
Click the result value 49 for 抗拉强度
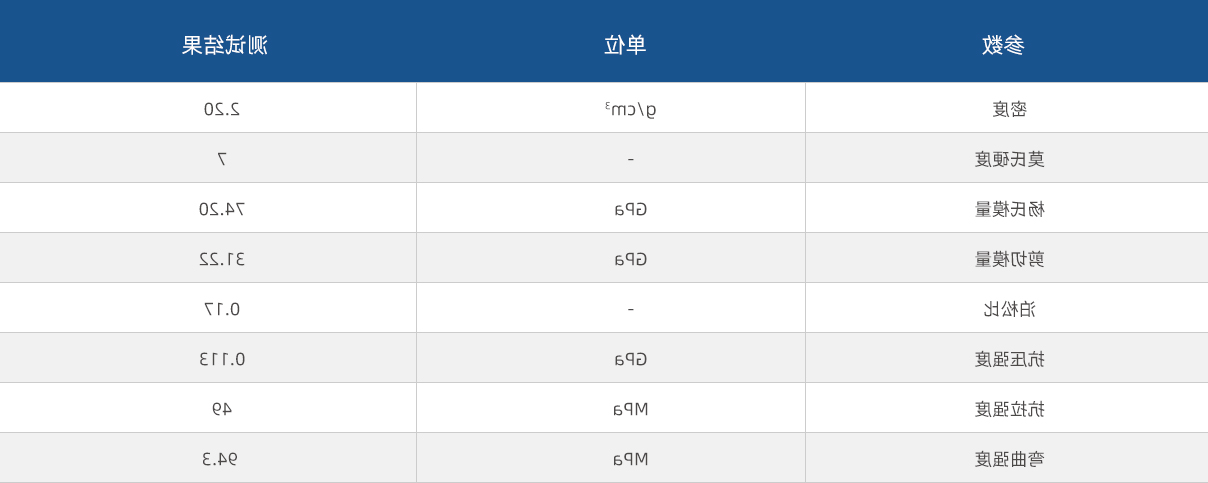click(x=222, y=409)
